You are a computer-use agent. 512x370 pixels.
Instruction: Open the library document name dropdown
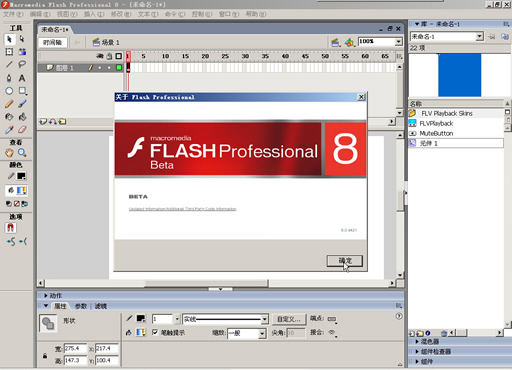pos(479,36)
